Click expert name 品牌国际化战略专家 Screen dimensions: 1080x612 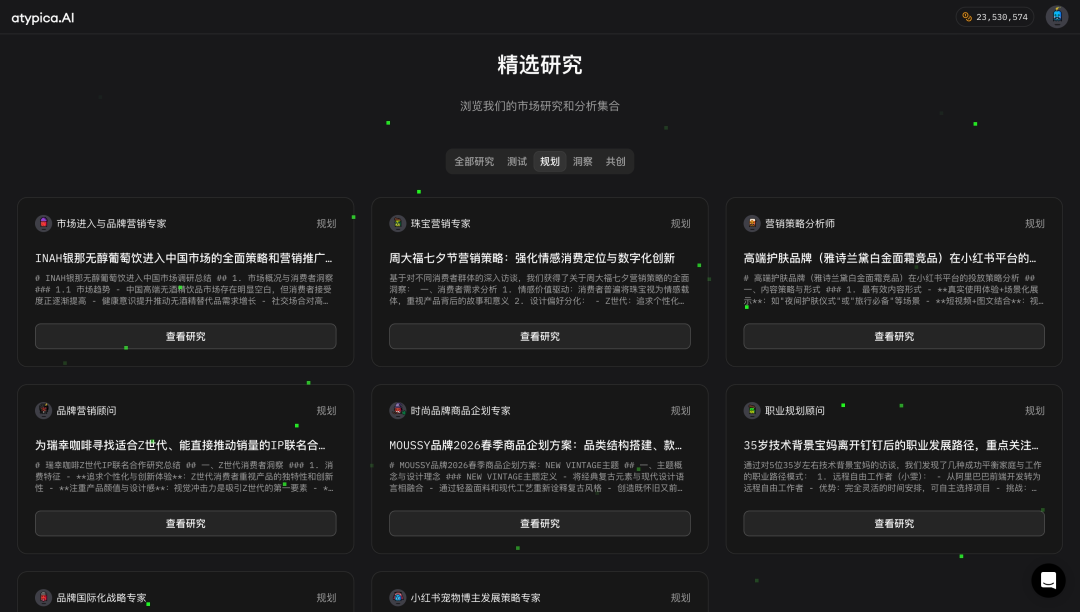tap(101, 598)
